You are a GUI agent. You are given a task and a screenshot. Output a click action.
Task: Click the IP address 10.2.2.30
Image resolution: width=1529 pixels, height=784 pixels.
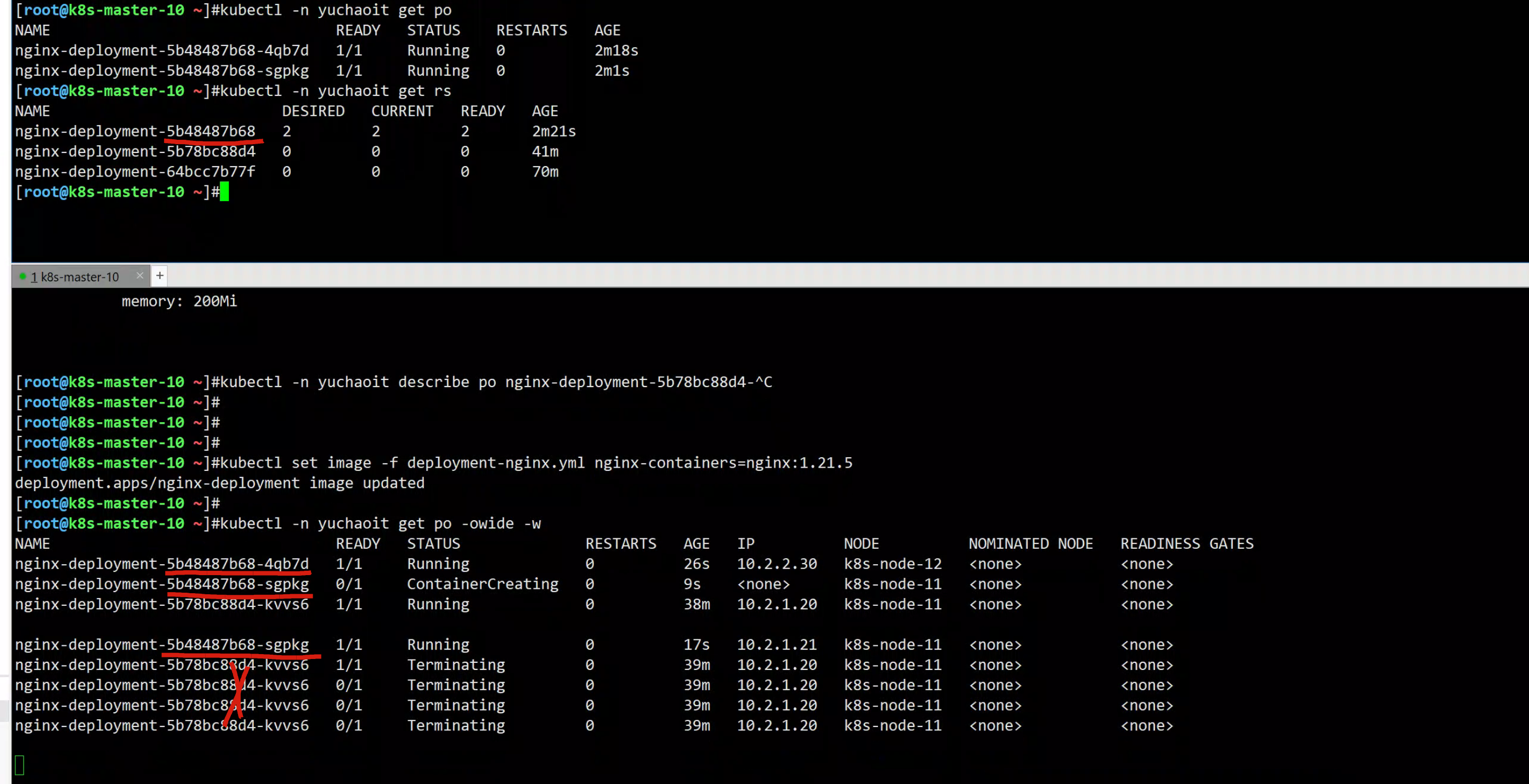[777, 564]
